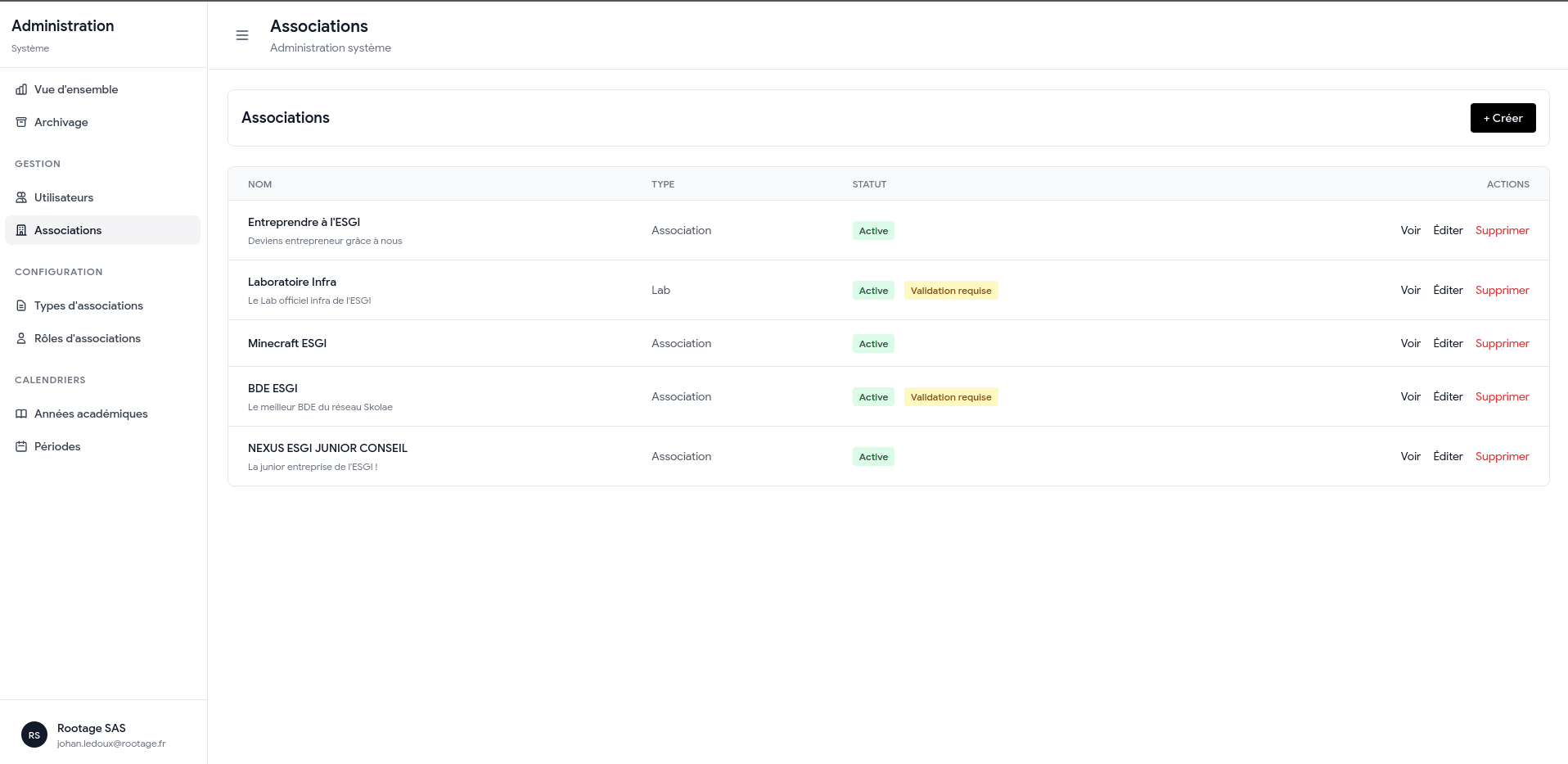Click the Active badge for Minecraft ESGI
The height and width of the screenshot is (764, 1568).
point(873,344)
